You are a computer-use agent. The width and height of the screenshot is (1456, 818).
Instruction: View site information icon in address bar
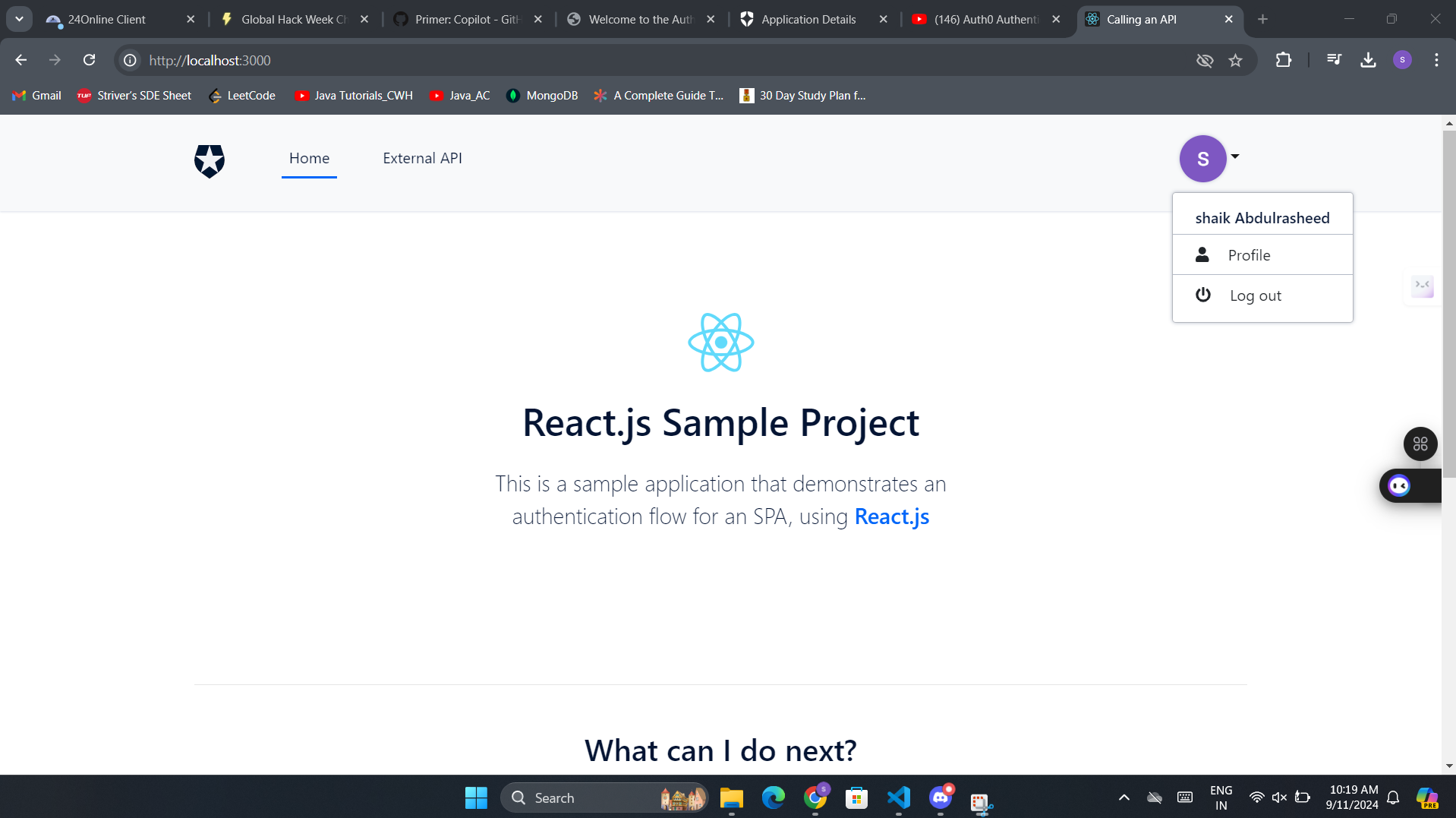tap(131, 60)
